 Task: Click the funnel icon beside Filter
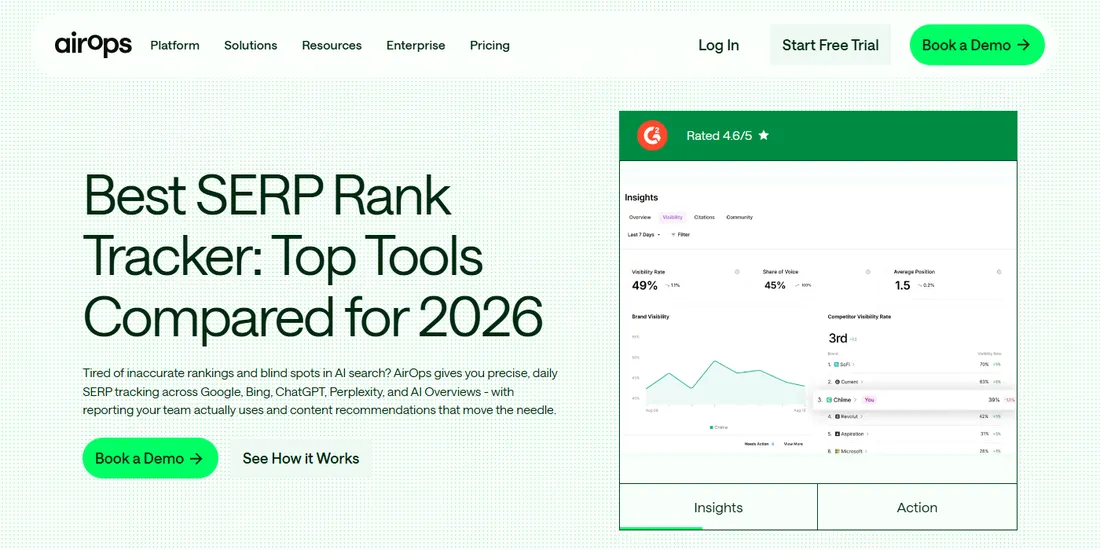pos(673,234)
